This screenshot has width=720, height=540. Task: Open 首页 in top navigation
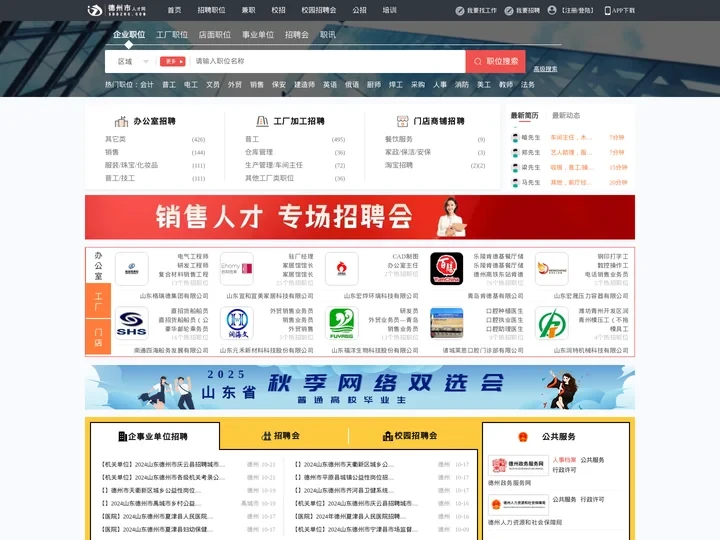(174, 10)
